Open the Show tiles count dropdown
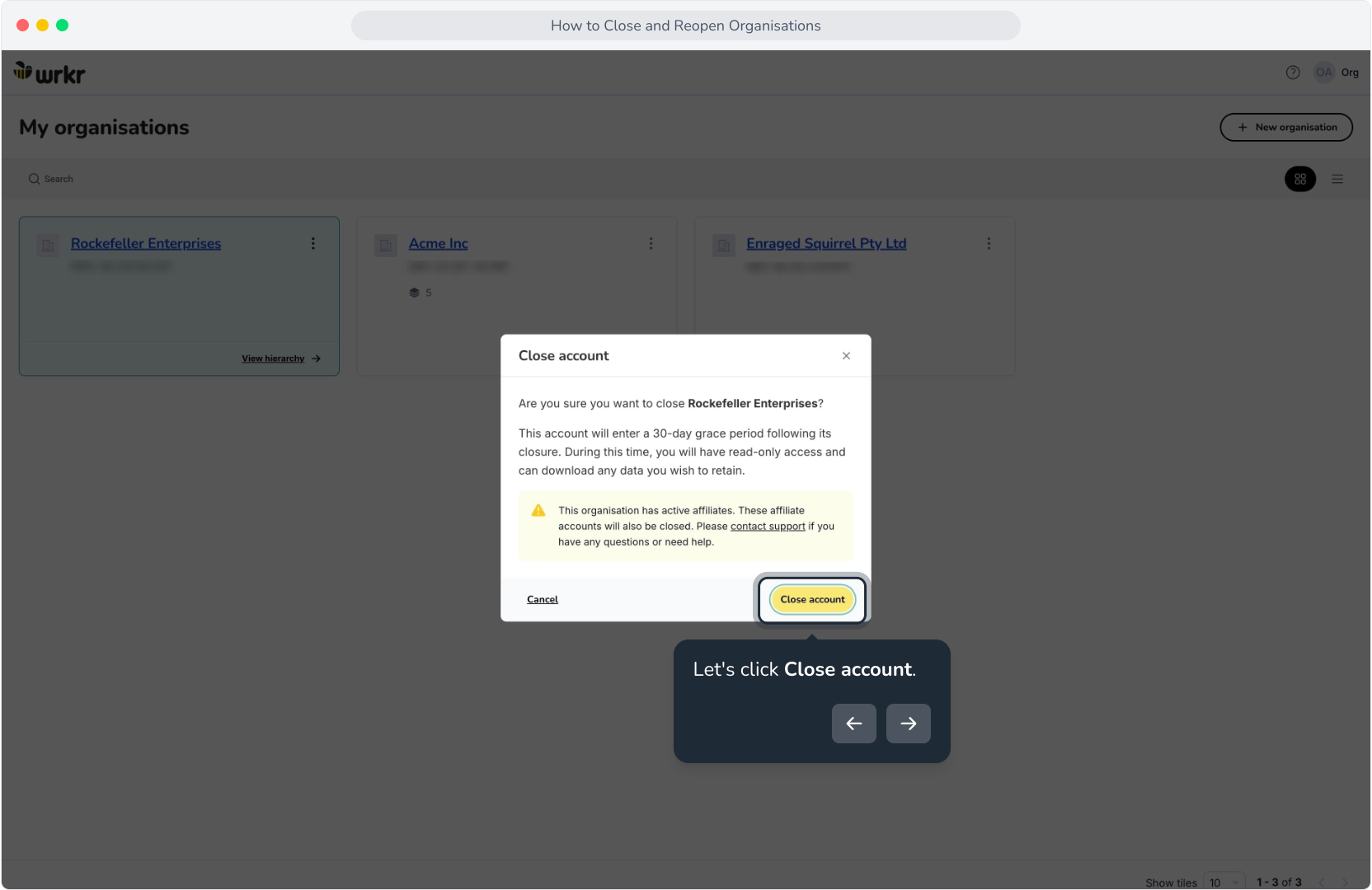 1224,882
